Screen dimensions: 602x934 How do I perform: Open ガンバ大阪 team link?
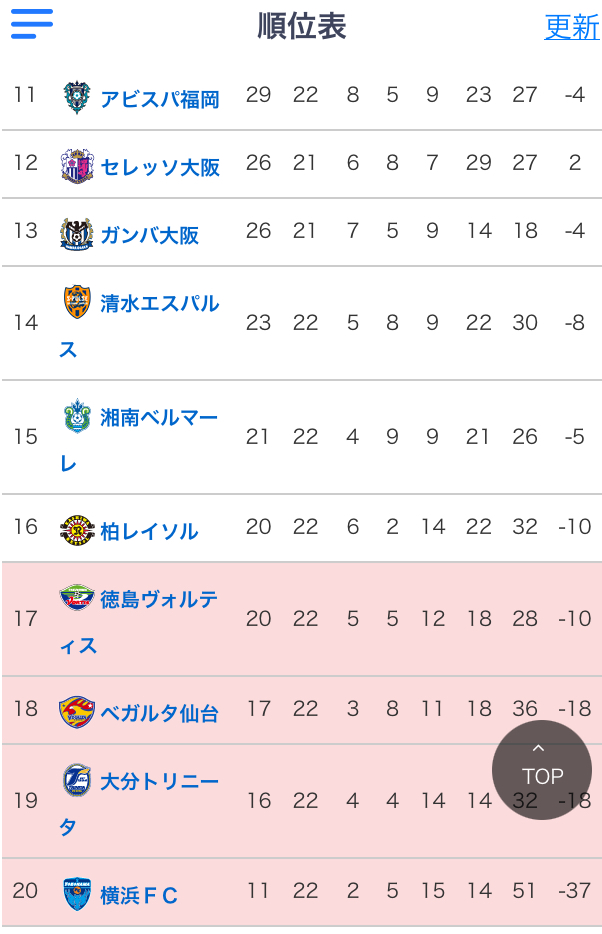click(x=149, y=235)
